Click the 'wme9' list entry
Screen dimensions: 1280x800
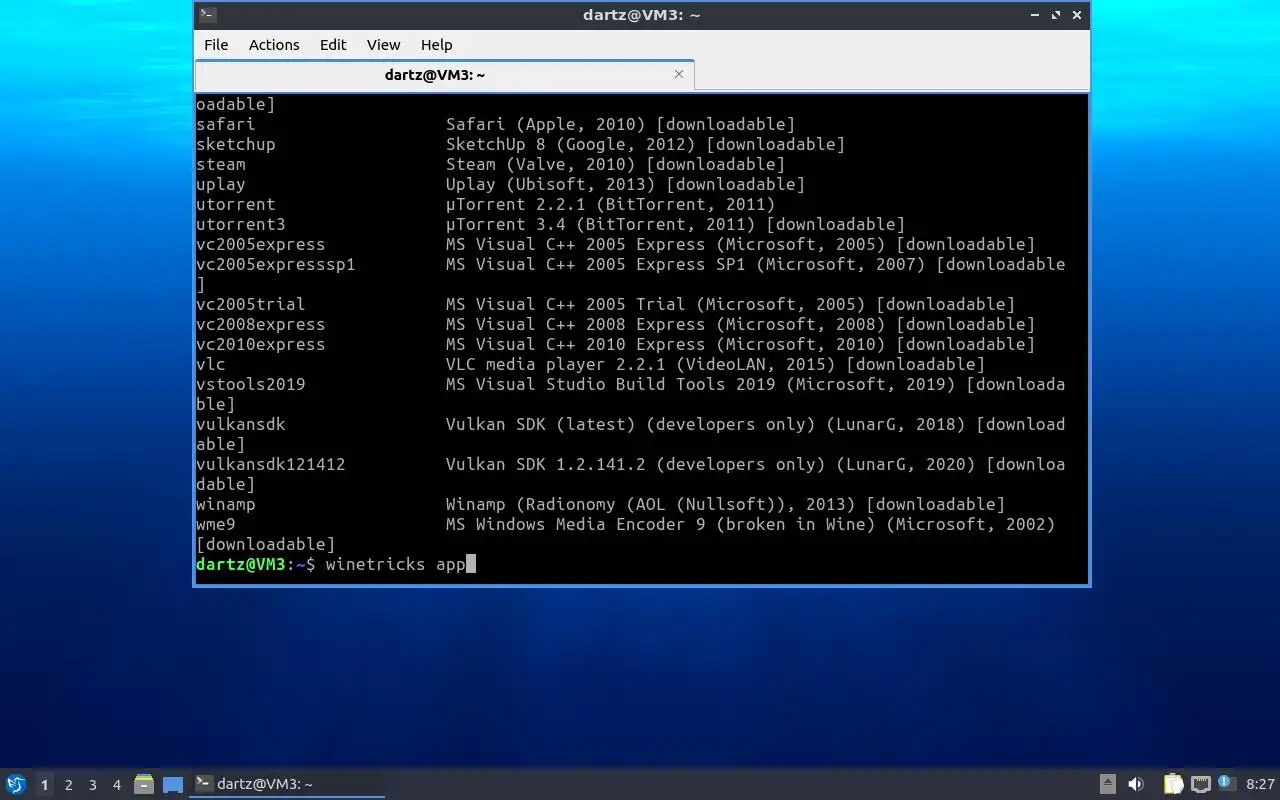215,524
